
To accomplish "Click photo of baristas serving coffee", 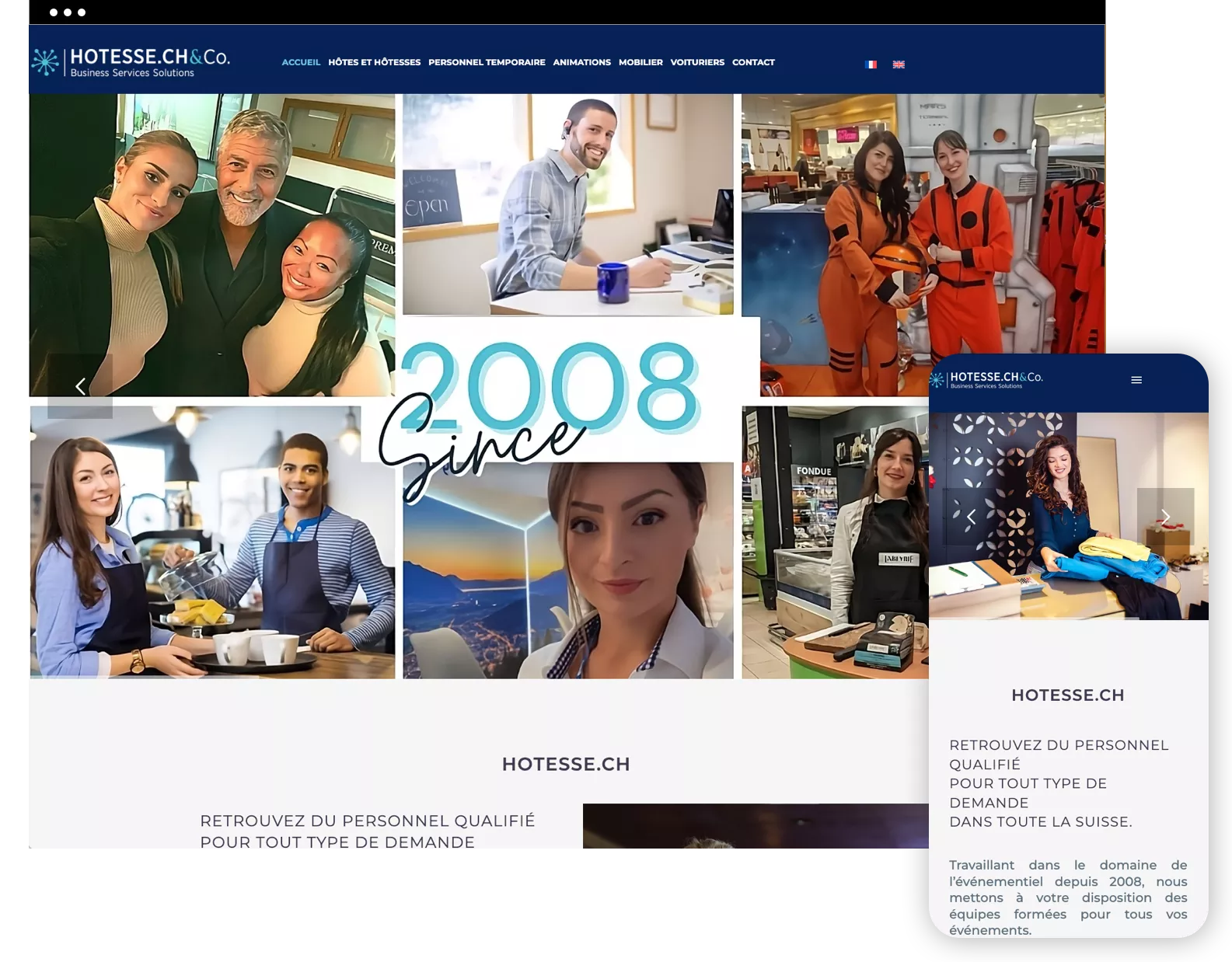I will [x=212, y=542].
